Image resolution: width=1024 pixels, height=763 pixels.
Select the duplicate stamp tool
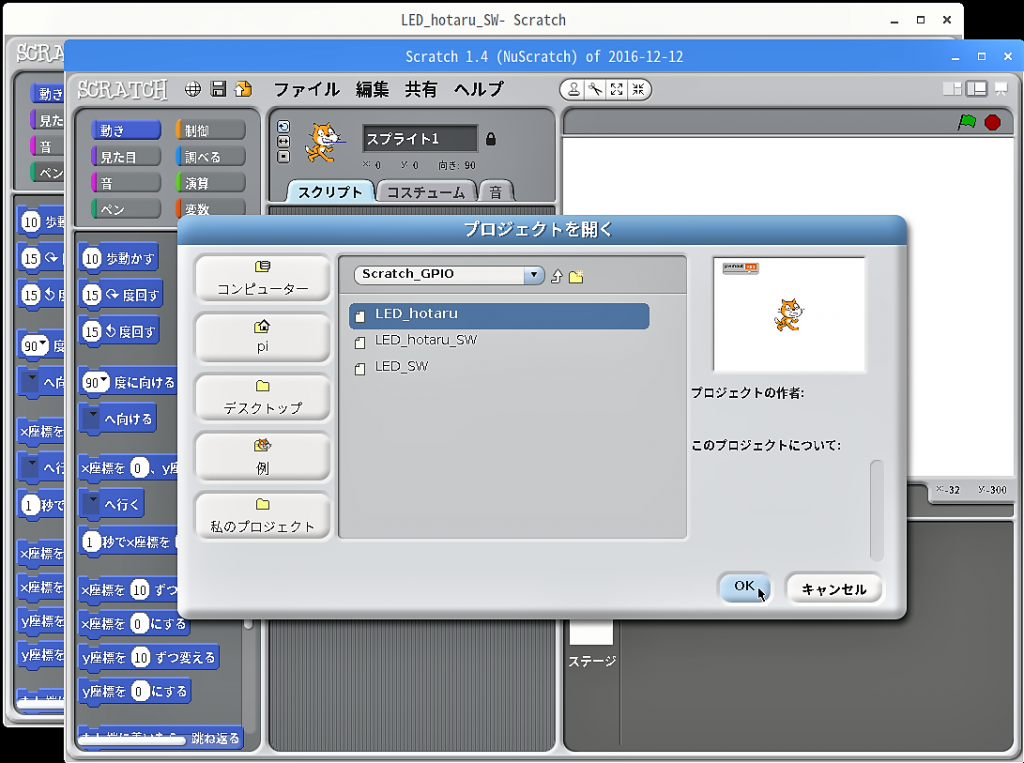pos(573,89)
